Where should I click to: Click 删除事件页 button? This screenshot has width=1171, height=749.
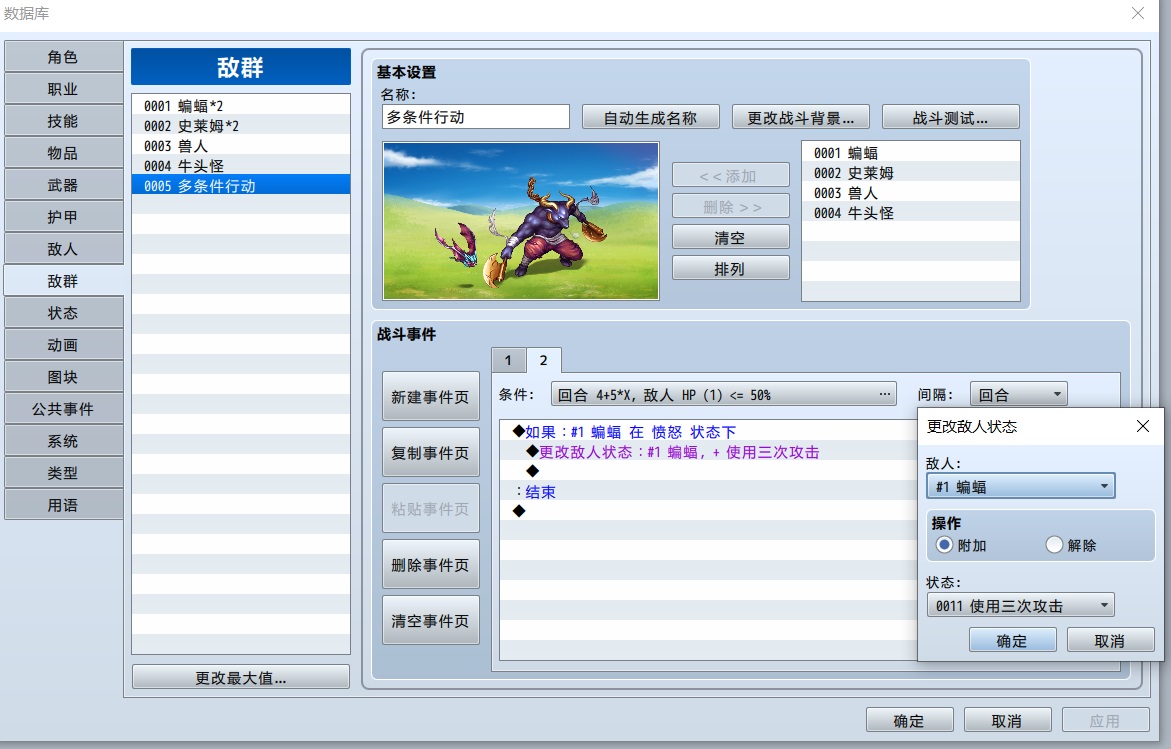[x=431, y=565]
